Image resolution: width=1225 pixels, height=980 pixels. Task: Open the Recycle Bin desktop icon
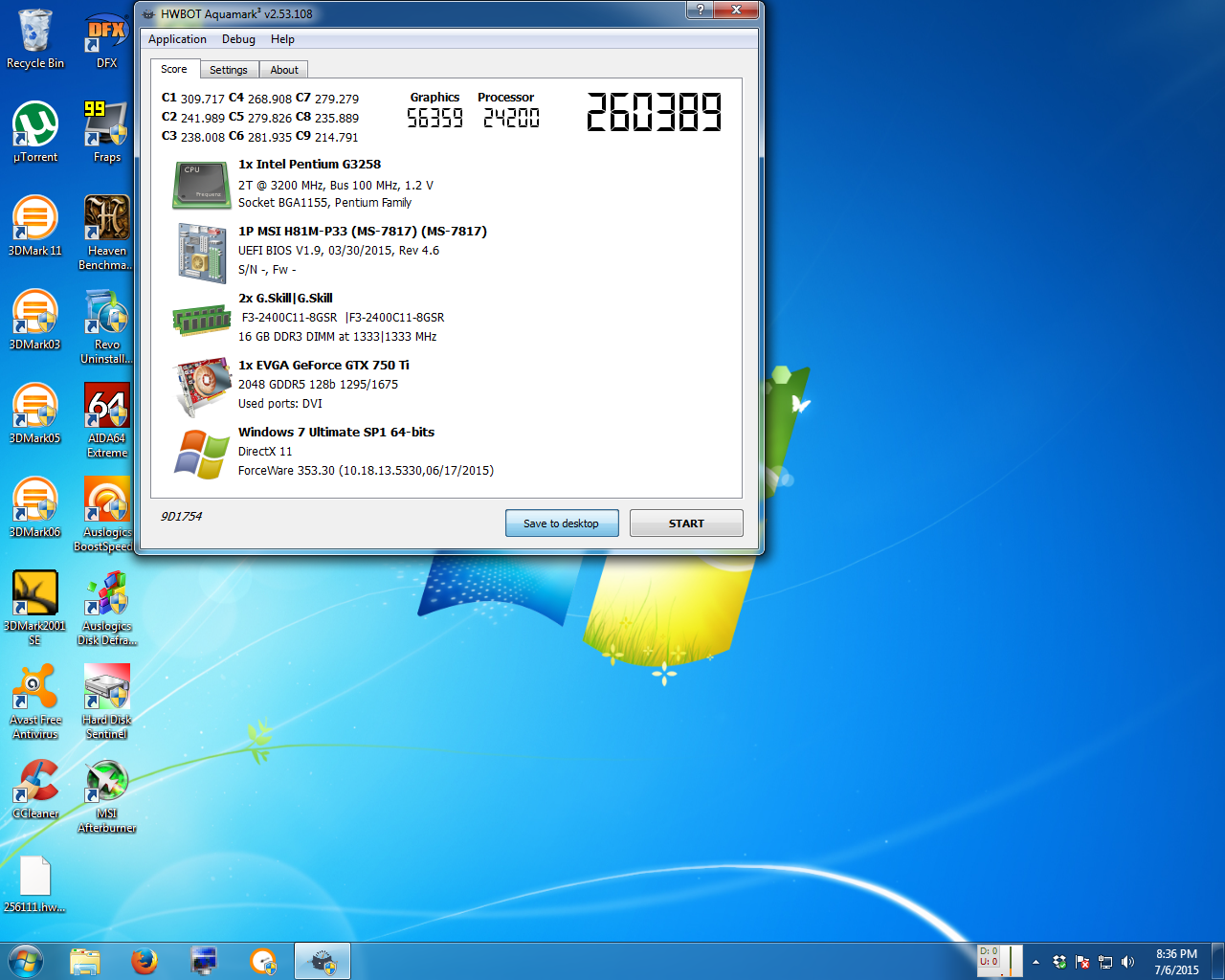coord(35,39)
